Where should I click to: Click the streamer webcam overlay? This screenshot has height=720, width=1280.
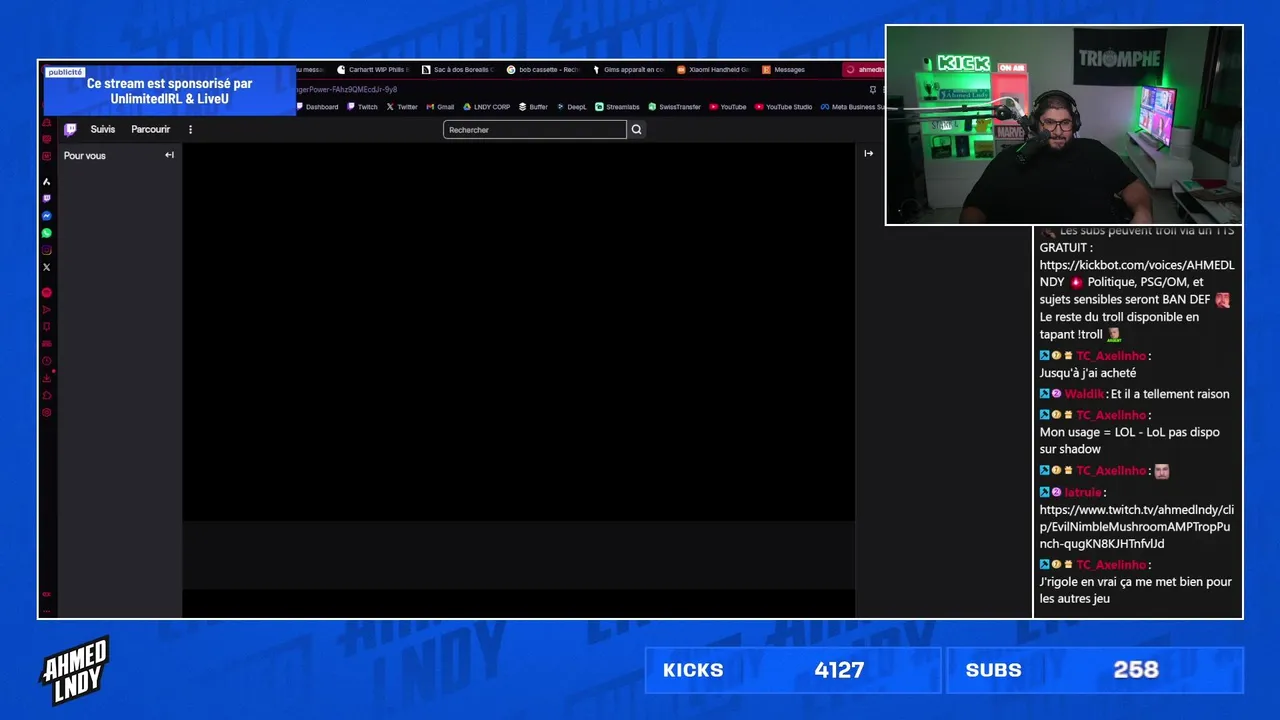tap(1064, 125)
